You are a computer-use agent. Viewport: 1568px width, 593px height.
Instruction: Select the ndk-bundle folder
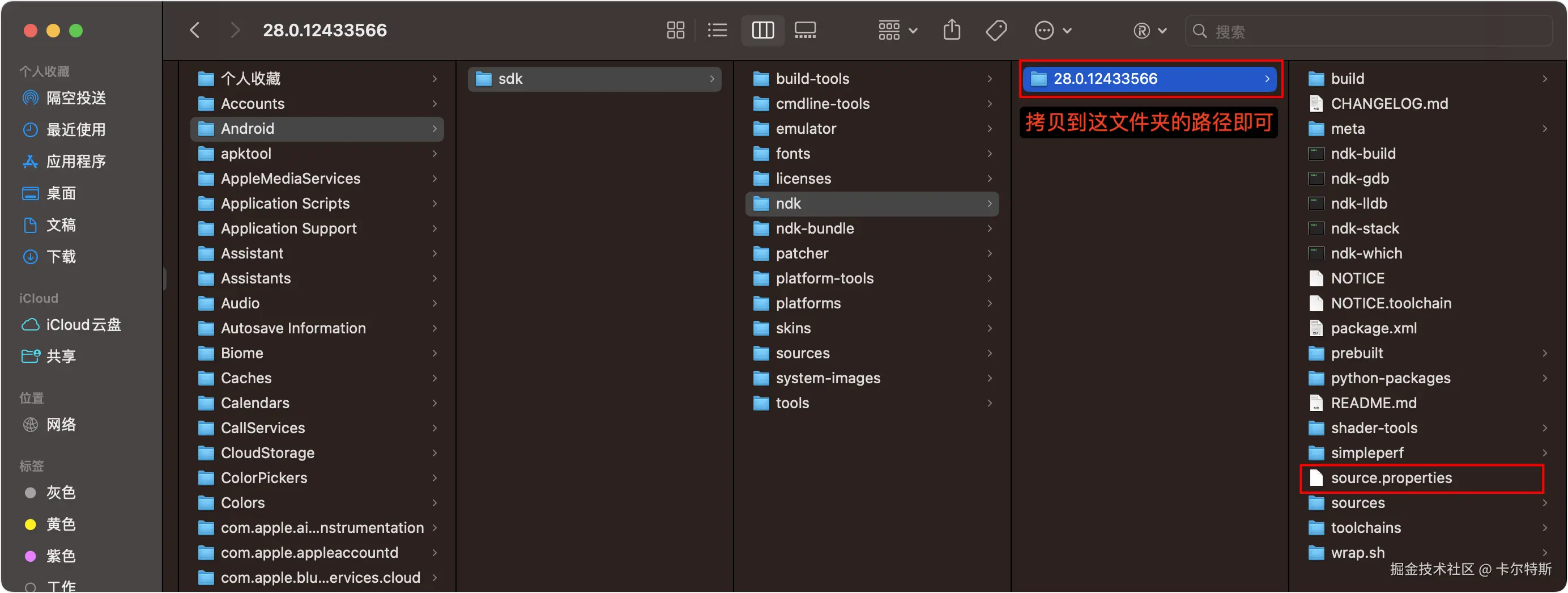tap(872, 228)
